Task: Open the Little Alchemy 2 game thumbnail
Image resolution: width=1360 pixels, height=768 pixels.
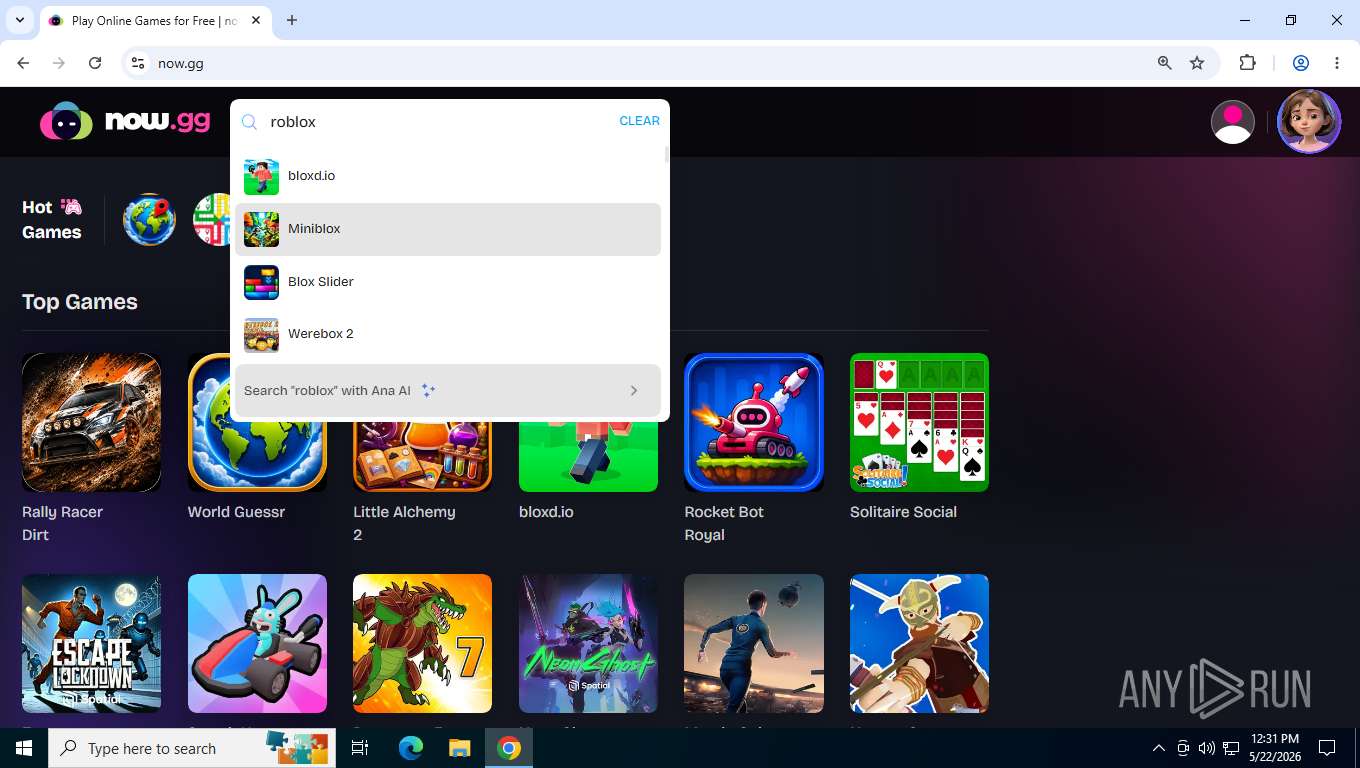Action: point(422,456)
